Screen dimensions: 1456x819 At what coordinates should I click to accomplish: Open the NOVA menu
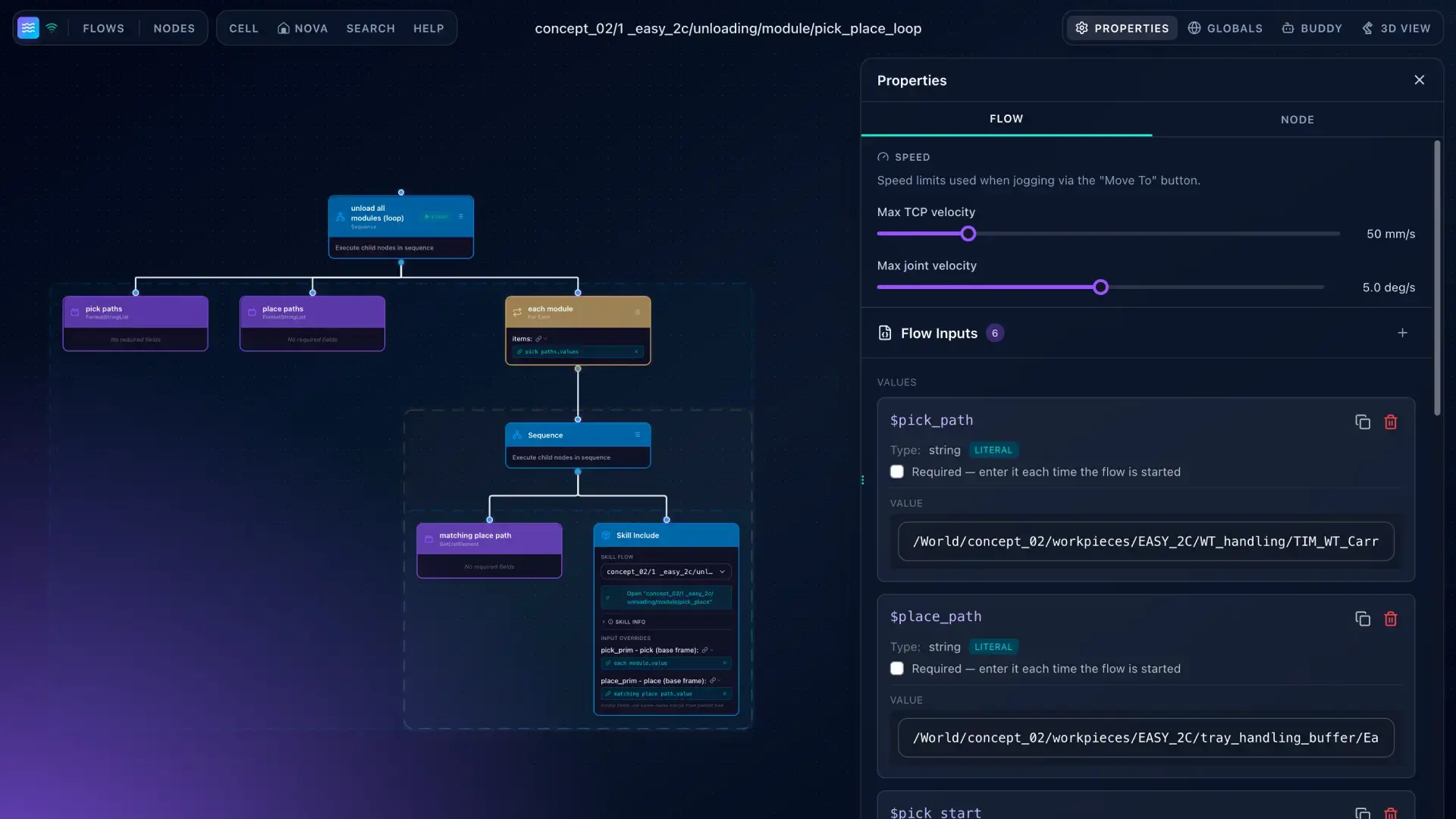303,28
